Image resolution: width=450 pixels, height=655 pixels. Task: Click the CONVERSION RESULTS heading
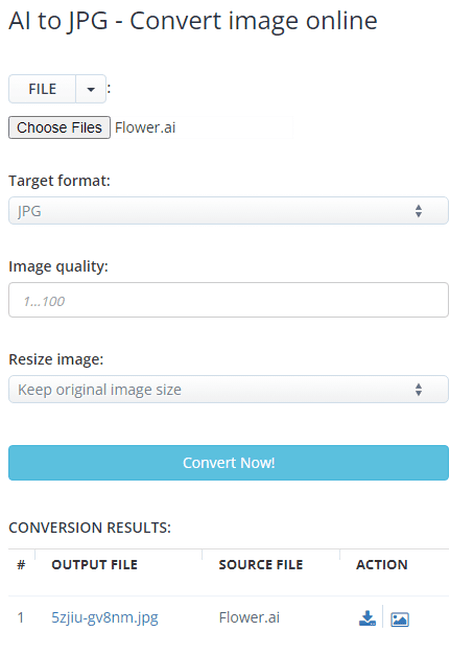[x=90, y=528]
